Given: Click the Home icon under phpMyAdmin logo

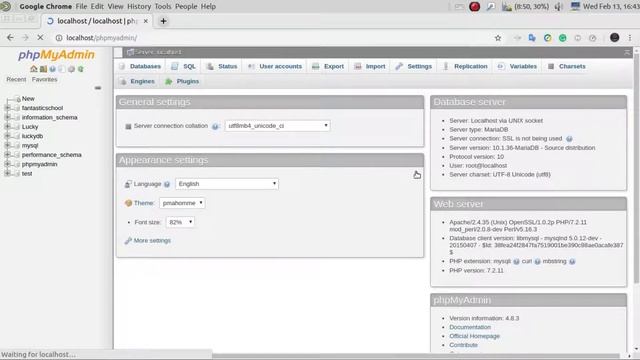Looking at the screenshot, I should pyautogui.click(x=33, y=69).
